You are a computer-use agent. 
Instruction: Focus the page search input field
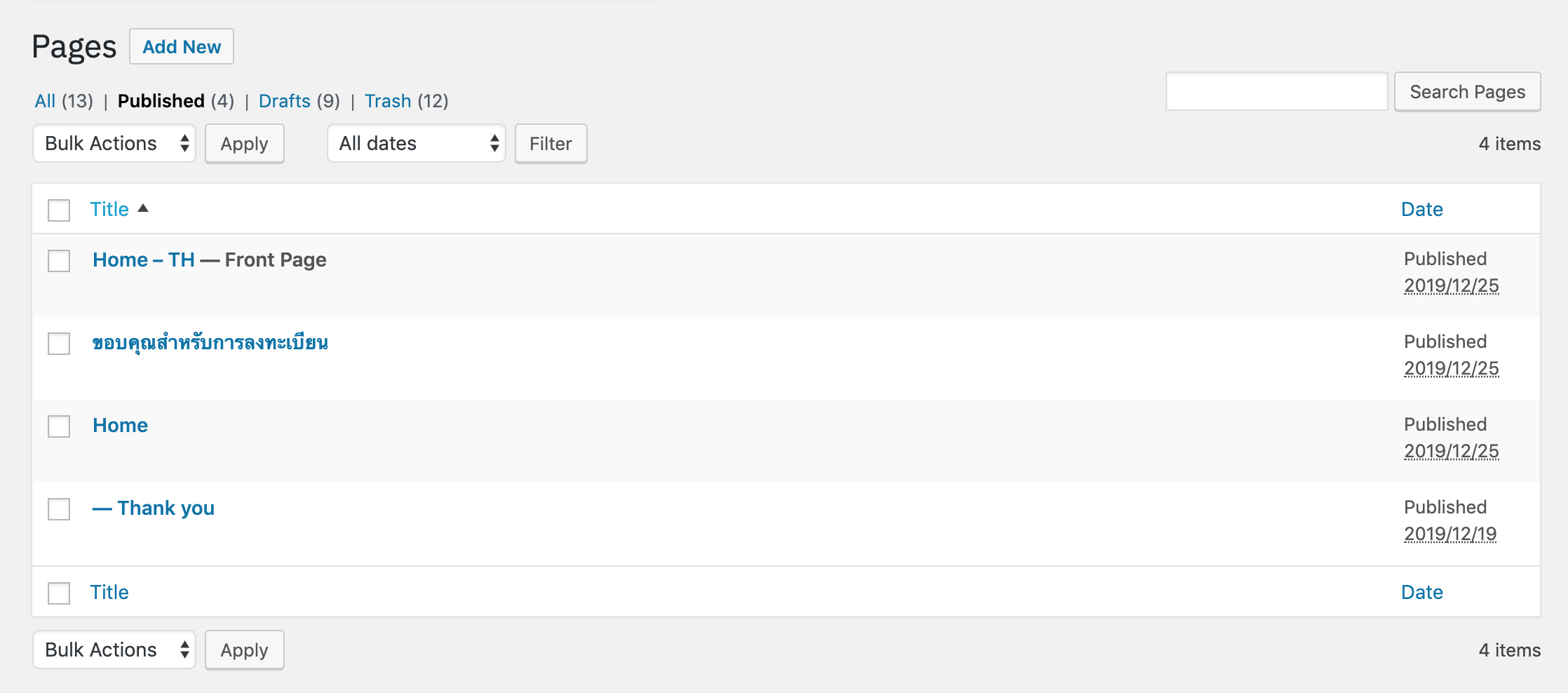tap(1276, 92)
